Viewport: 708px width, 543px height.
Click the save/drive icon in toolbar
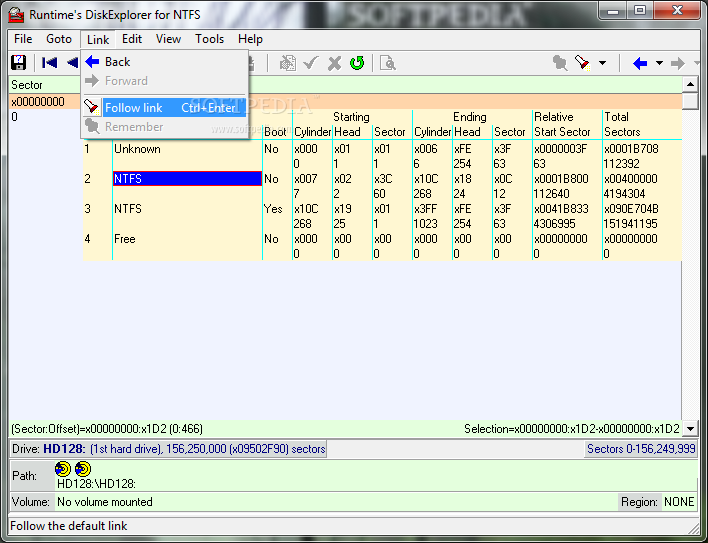point(19,63)
